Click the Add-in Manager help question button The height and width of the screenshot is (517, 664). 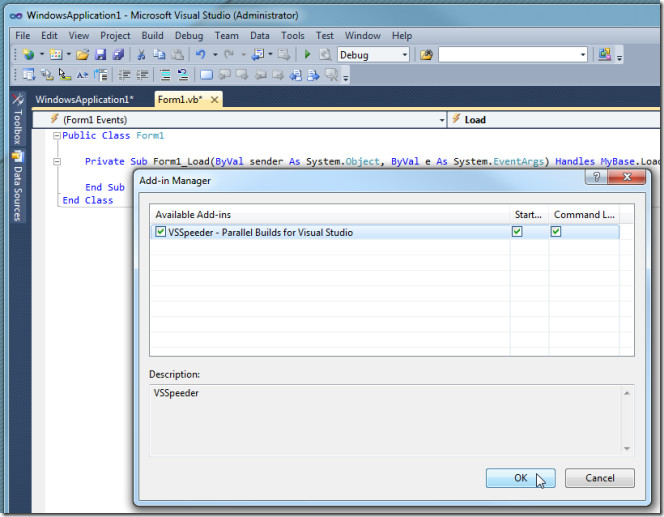point(596,177)
